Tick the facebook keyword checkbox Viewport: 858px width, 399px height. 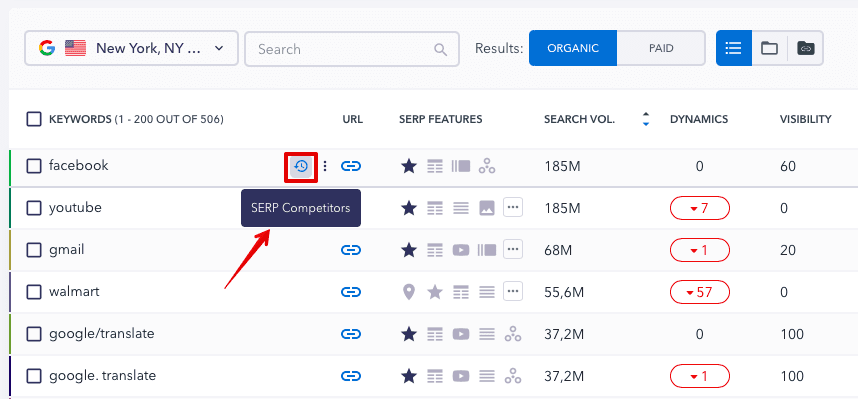pyautogui.click(x=34, y=166)
